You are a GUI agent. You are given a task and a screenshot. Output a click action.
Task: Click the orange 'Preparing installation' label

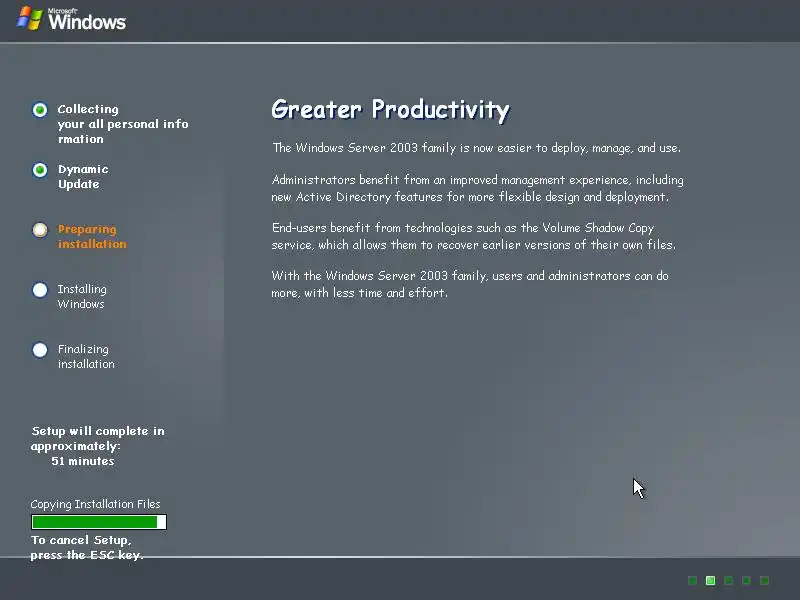pos(92,236)
